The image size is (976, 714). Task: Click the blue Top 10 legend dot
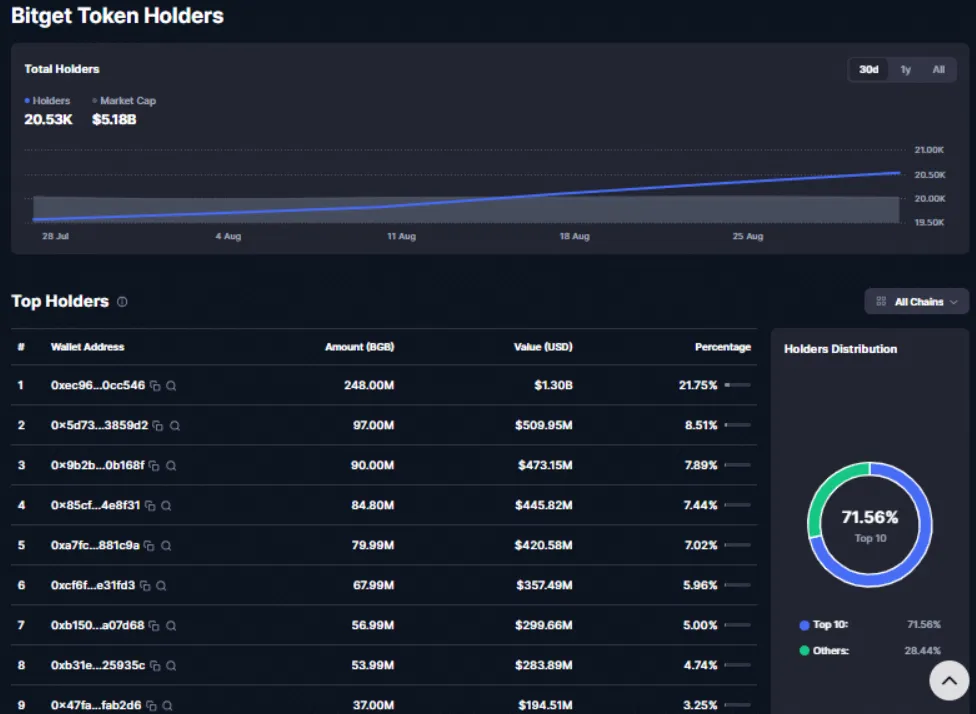[804, 625]
